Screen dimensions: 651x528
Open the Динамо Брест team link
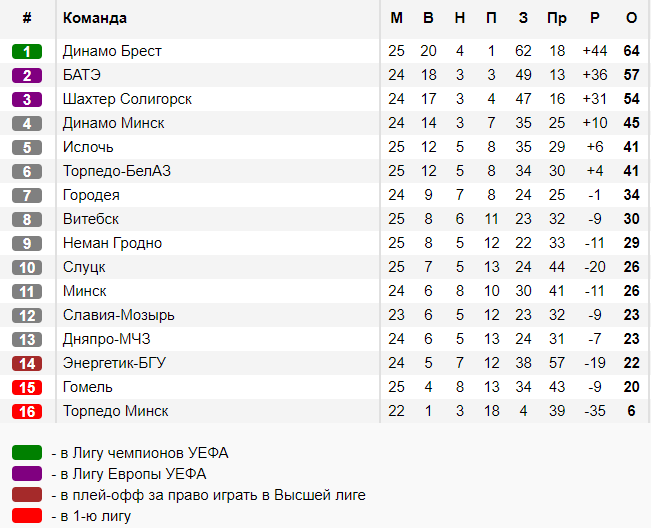(x=112, y=51)
